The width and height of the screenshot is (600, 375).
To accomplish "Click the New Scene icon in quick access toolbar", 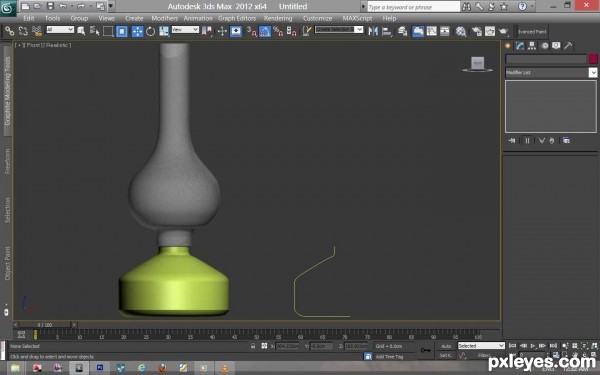I will 25,6.
